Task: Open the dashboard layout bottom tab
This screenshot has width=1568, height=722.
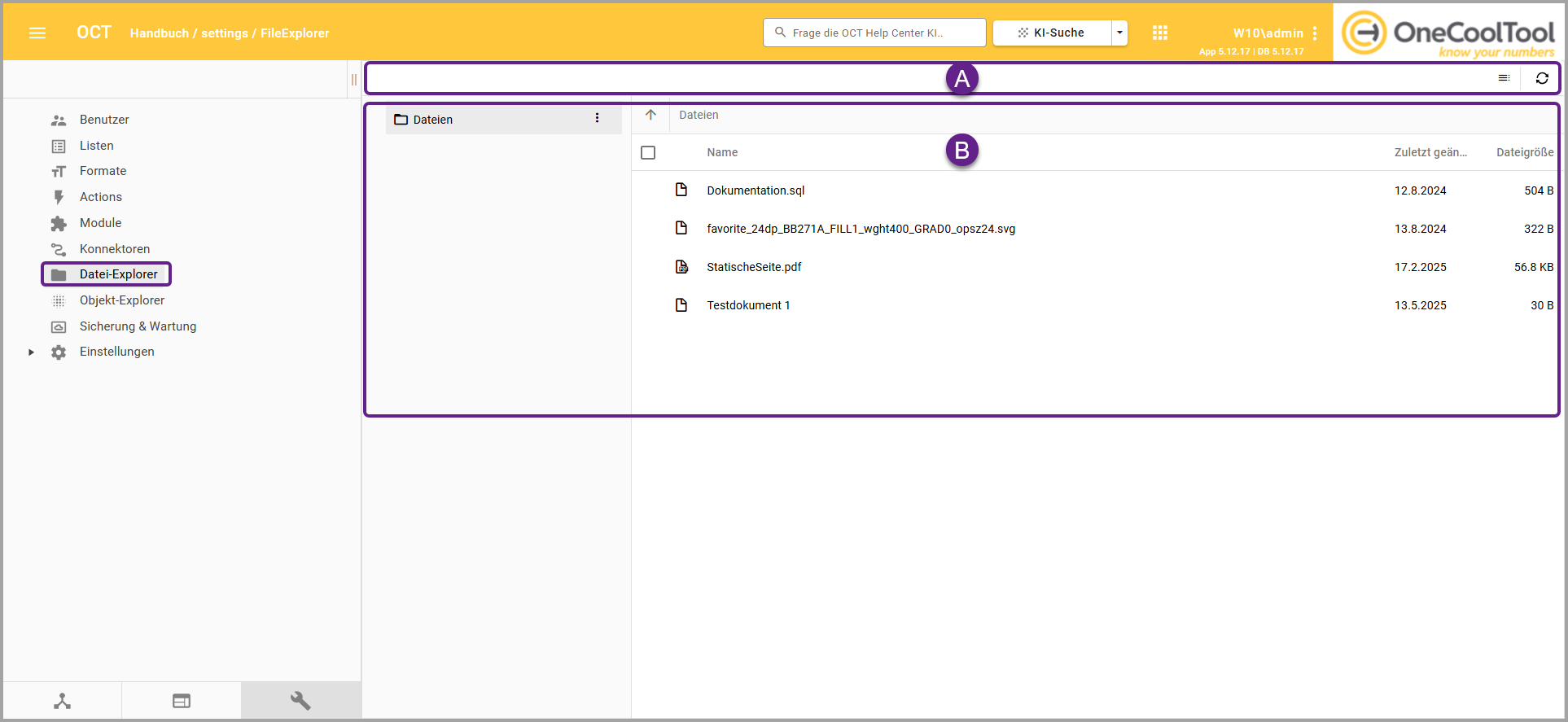Action: (182, 701)
